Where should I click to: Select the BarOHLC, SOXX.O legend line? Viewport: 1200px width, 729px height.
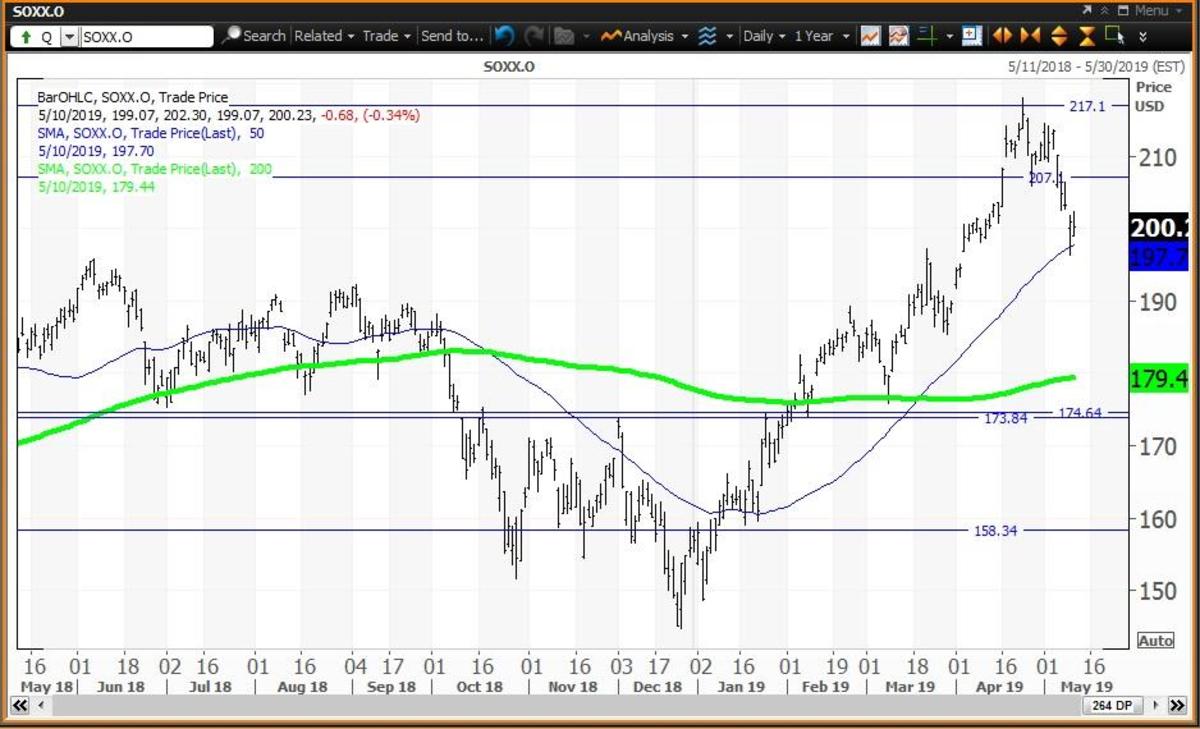point(132,98)
